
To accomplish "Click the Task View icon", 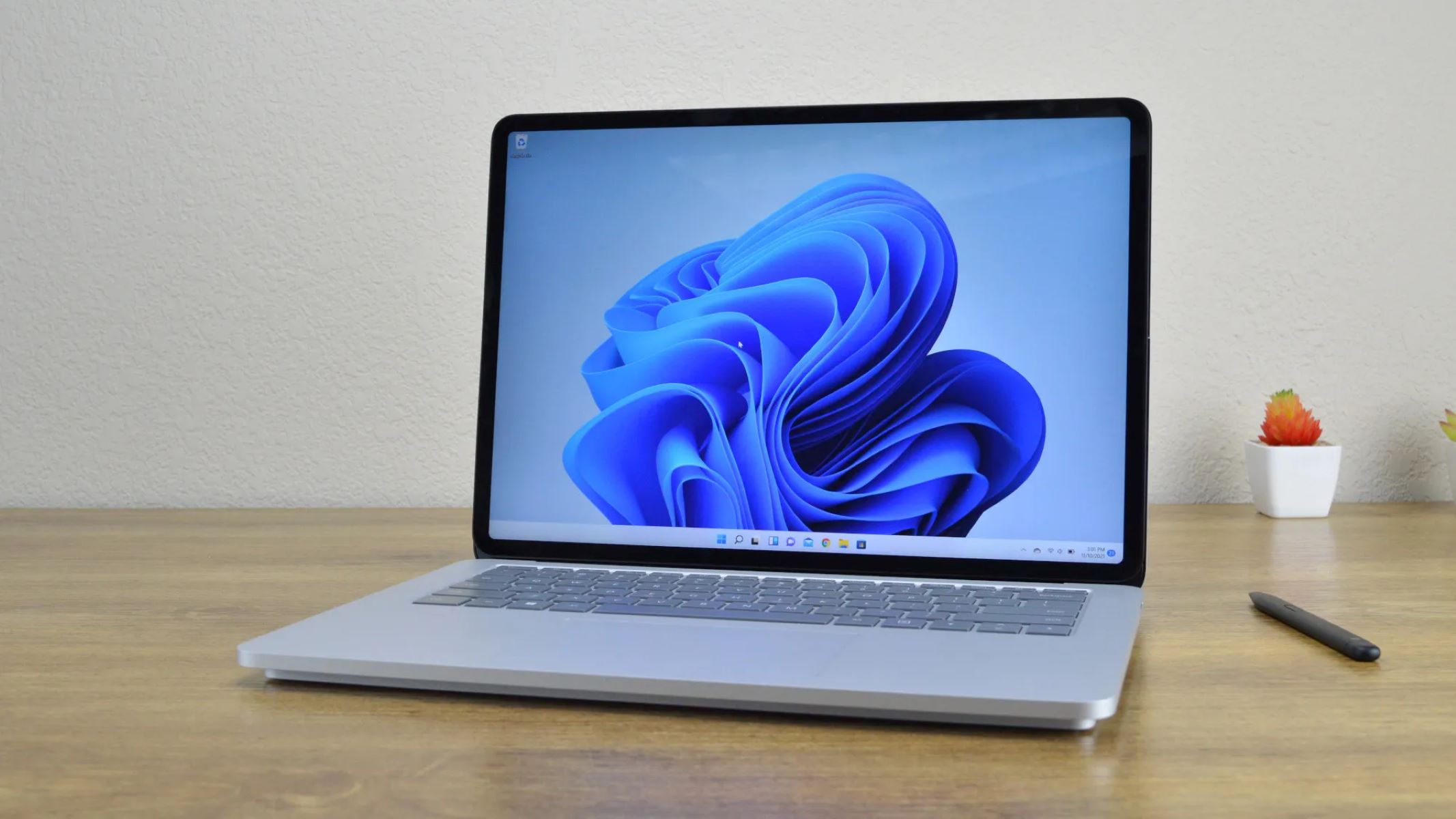I will point(752,542).
